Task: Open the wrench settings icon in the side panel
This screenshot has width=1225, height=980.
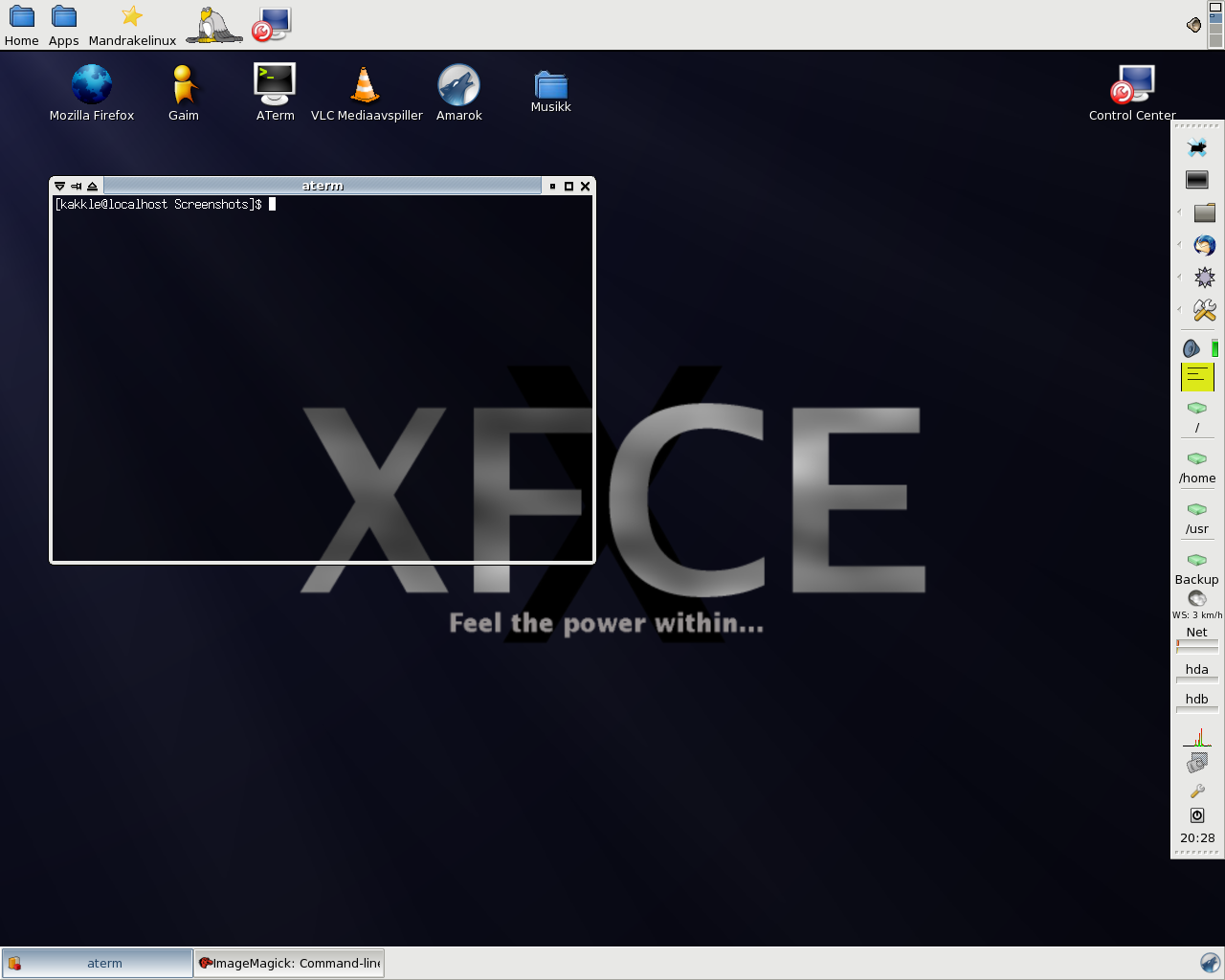Action: [x=1197, y=791]
